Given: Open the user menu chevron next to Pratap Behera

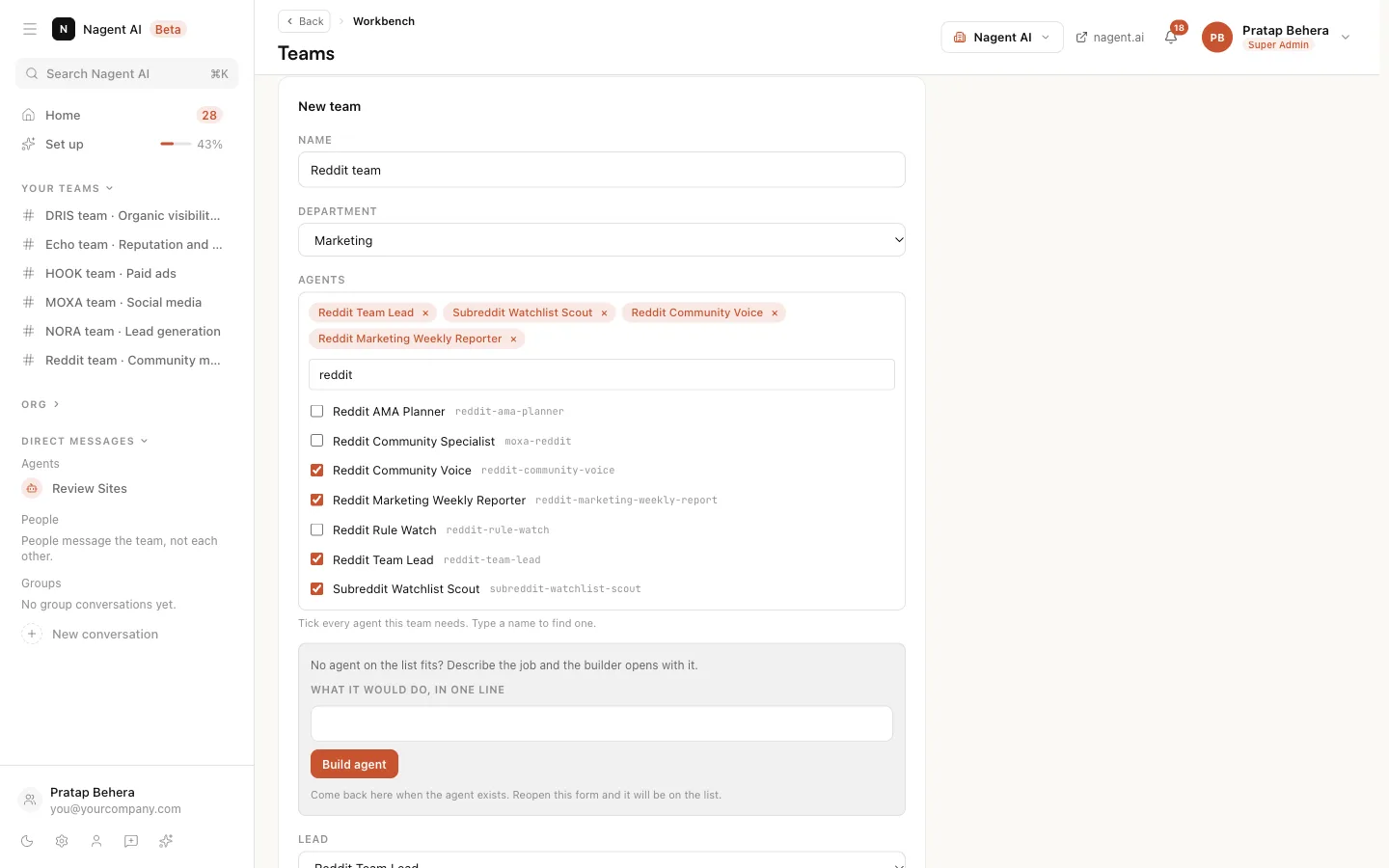Looking at the screenshot, I should click(1346, 38).
